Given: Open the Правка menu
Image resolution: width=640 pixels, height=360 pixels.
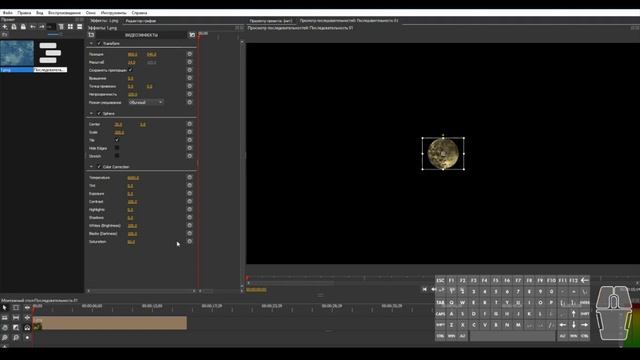Looking at the screenshot, I should pos(24,13).
